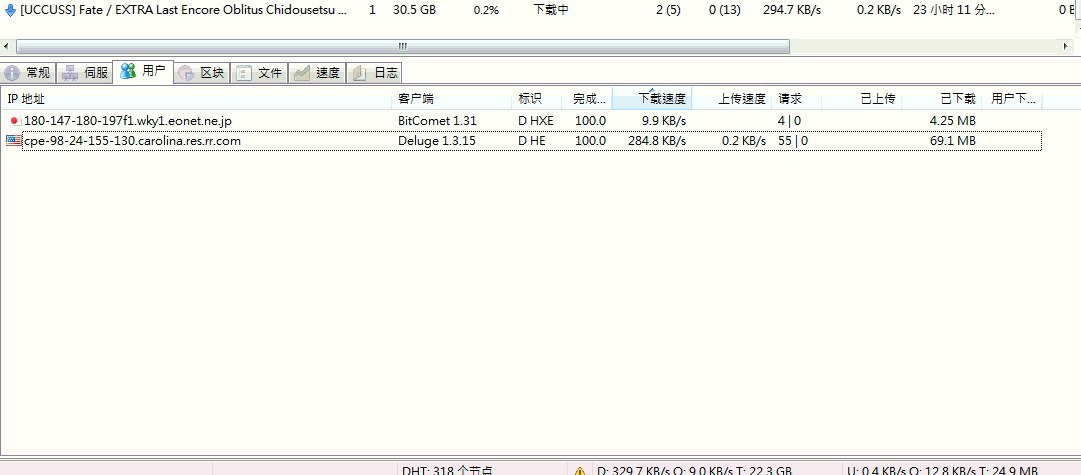Click the 4 | 0 requests cell
Image resolution: width=1081 pixels, height=475 pixels.
789,121
